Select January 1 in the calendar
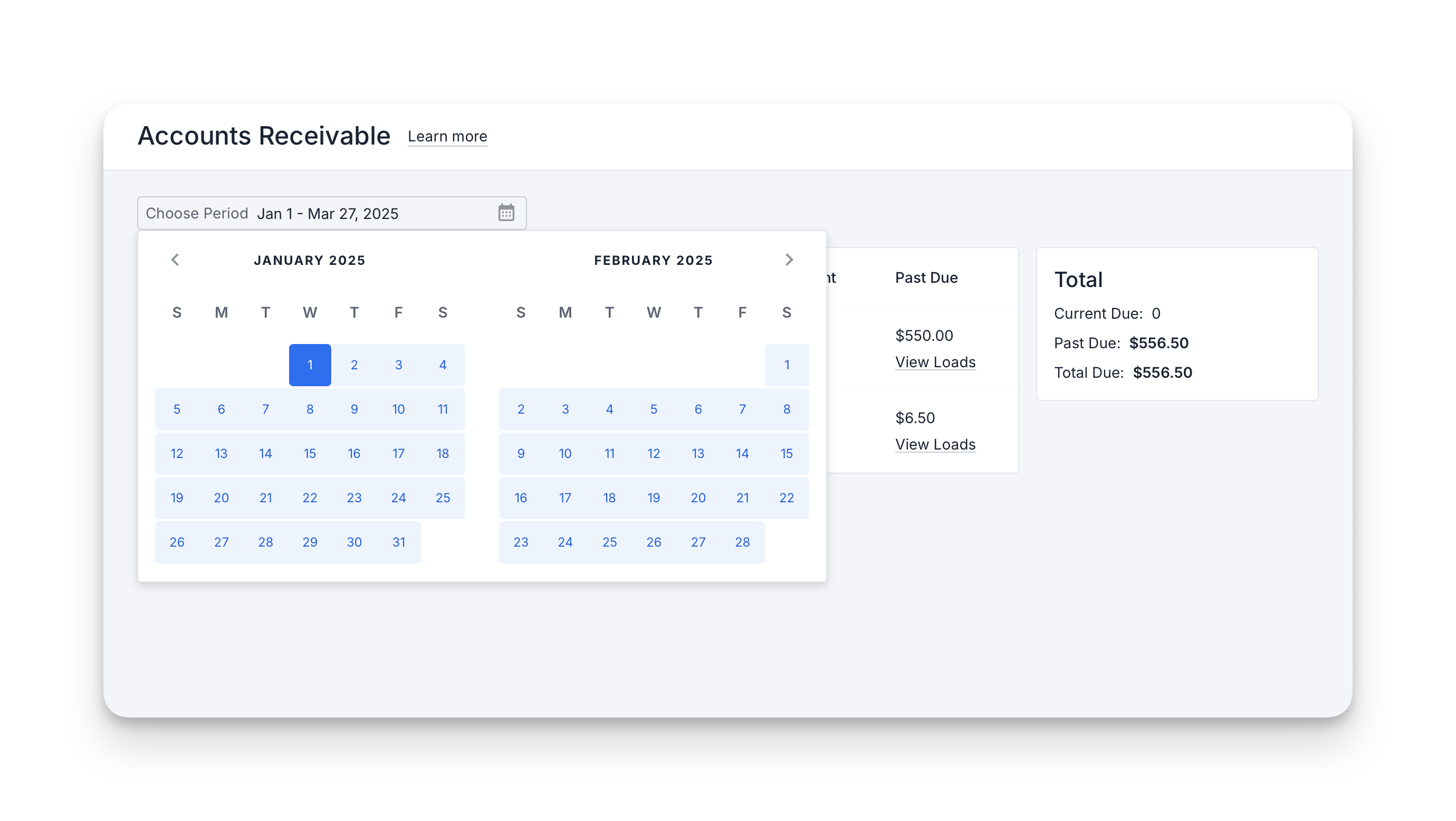 (x=310, y=365)
